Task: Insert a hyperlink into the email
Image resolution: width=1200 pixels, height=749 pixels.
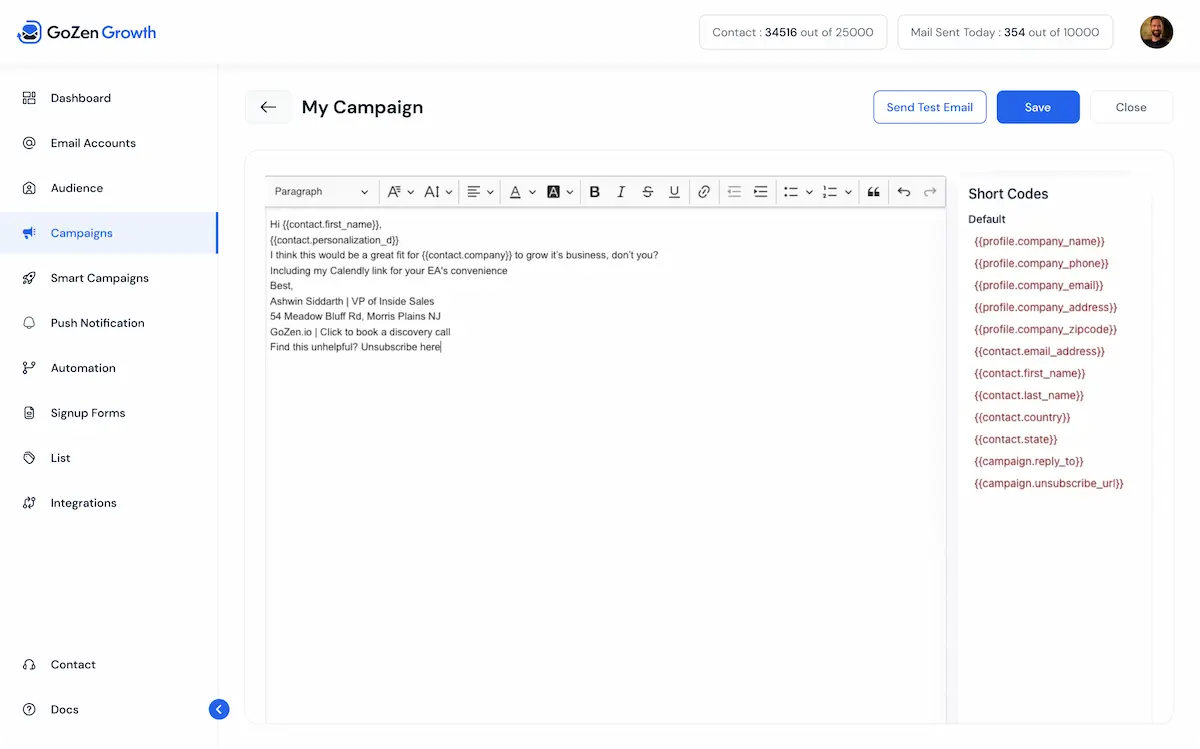Action: tap(704, 191)
